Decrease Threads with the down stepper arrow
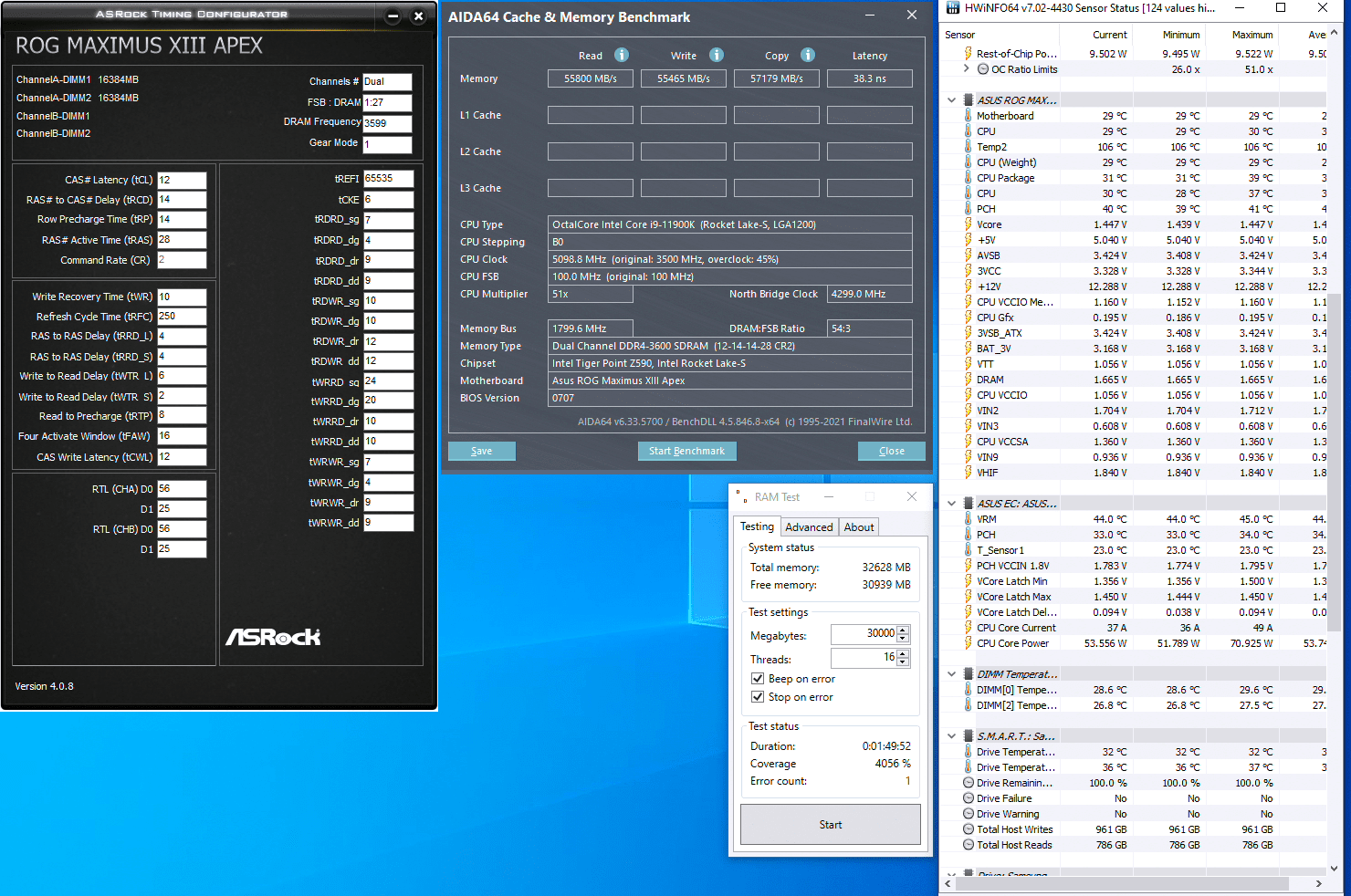 click(903, 662)
